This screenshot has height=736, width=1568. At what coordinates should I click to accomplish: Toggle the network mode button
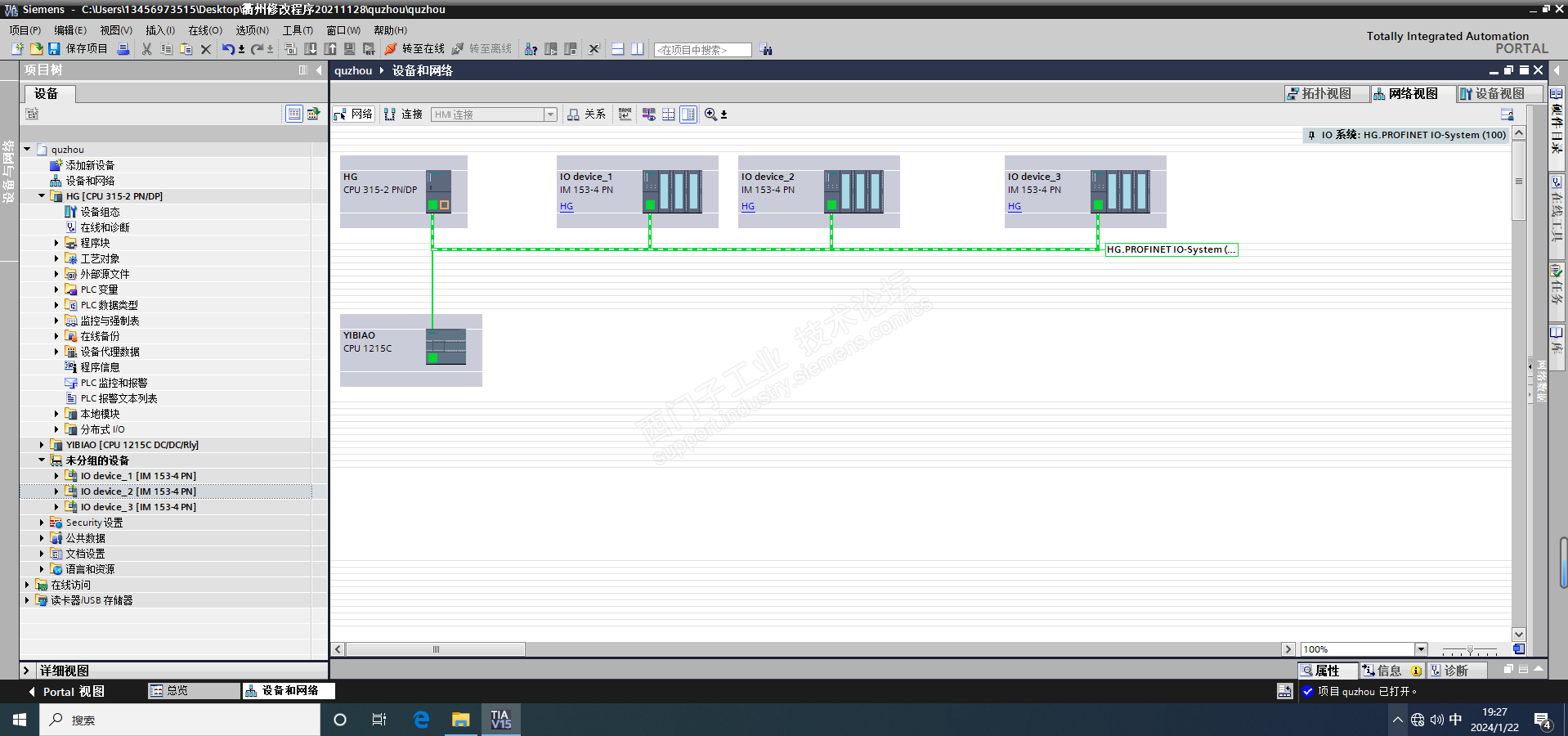[x=353, y=114]
